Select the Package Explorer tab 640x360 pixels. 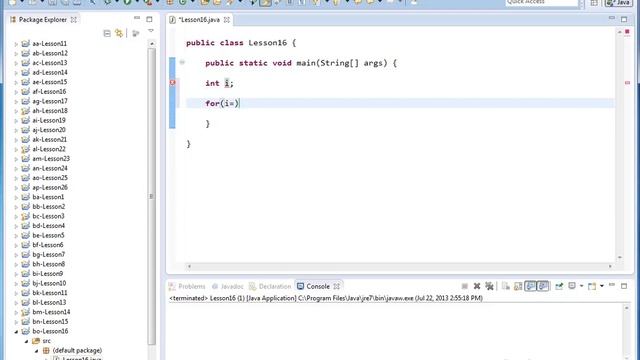(x=43, y=20)
